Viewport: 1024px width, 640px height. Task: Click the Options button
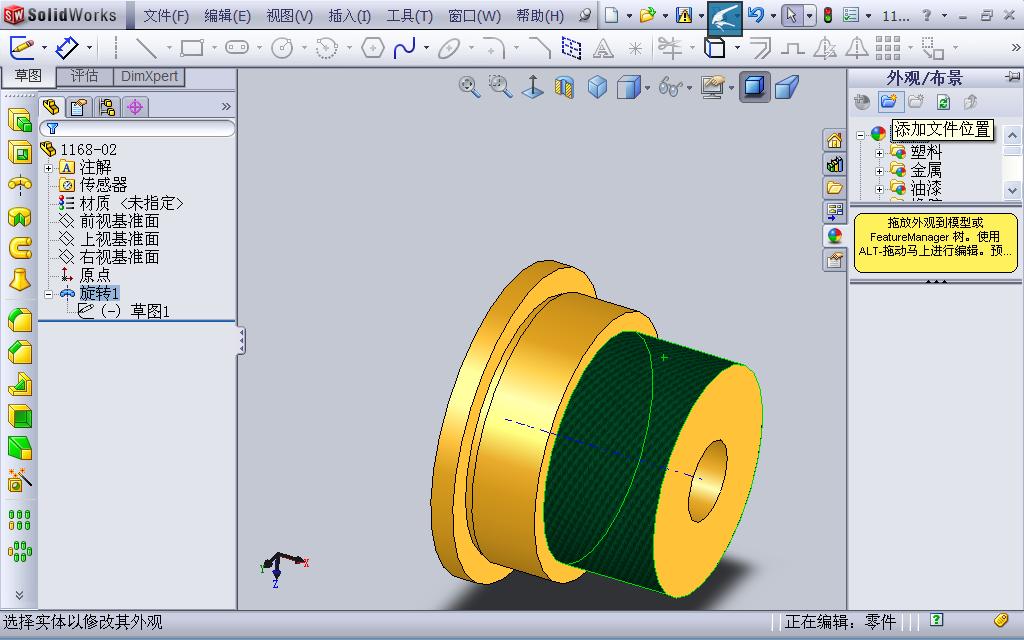tap(850, 15)
